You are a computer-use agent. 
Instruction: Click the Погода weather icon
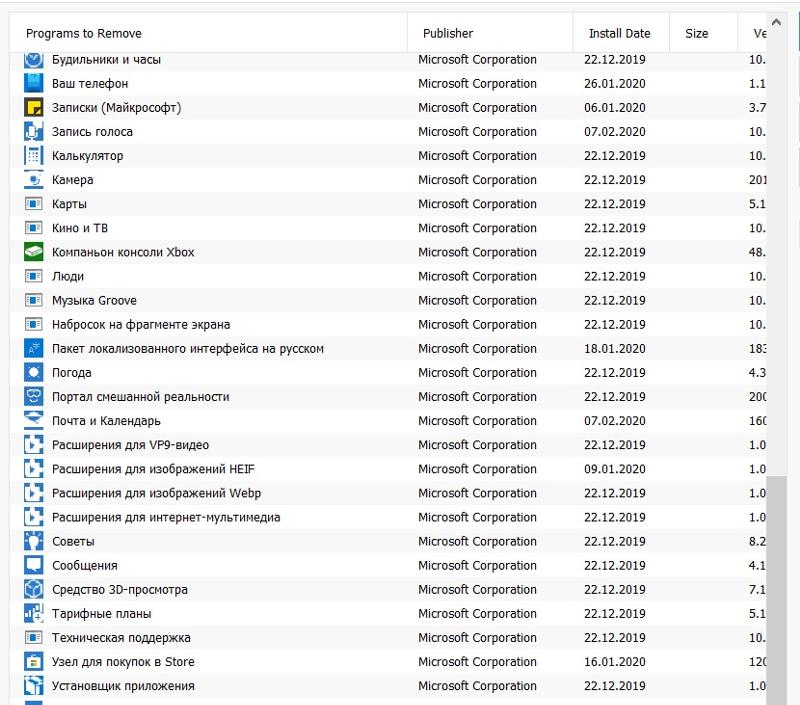(x=33, y=373)
